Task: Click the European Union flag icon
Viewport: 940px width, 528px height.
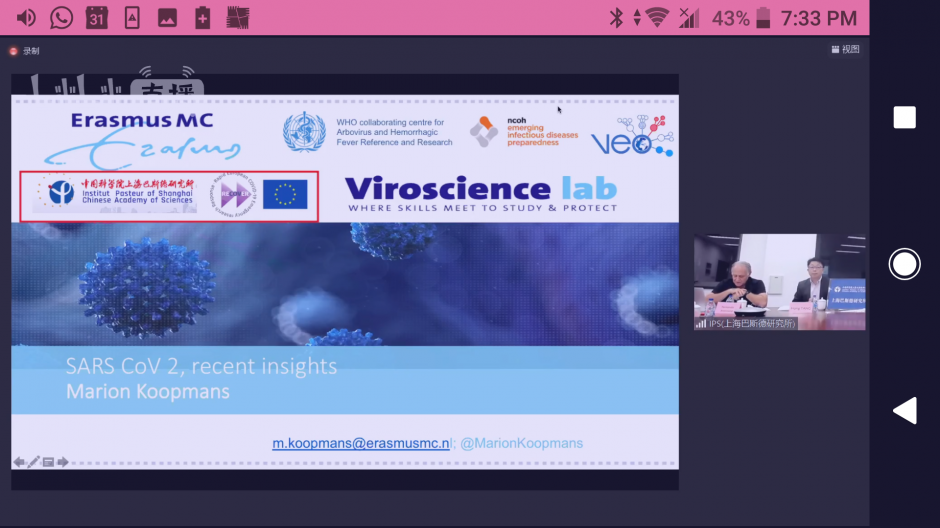Action: pyautogui.click(x=285, y=194)
